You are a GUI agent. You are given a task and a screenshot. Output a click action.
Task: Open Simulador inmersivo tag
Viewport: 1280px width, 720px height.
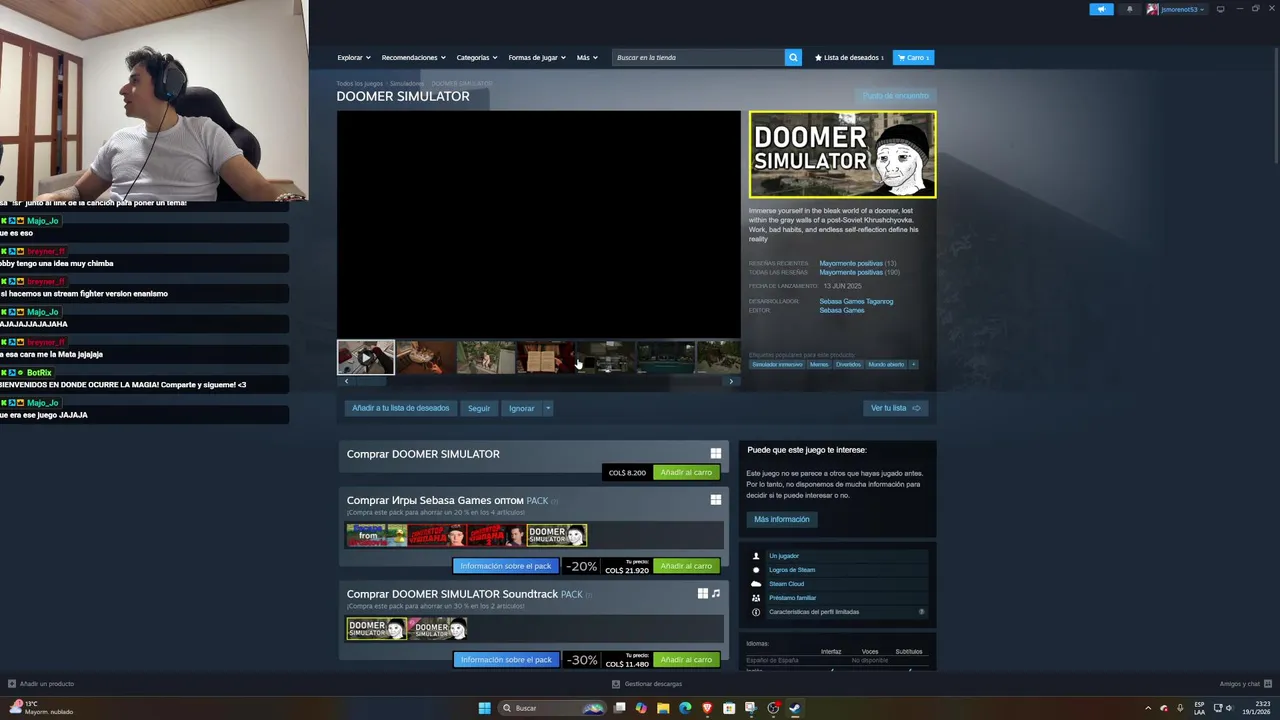[777, 364]
